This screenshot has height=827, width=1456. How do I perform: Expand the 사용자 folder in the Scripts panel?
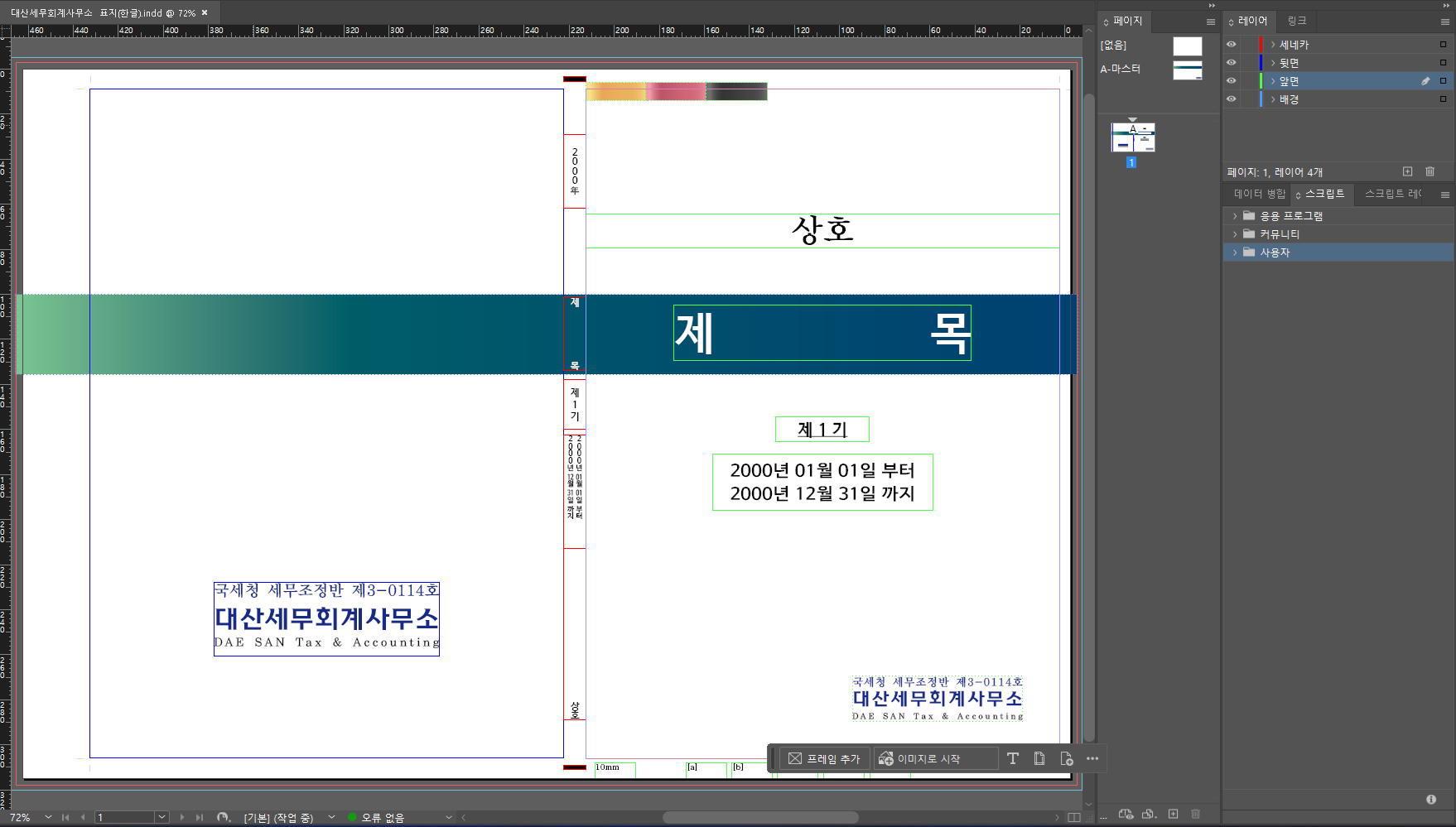(x=1236, y=252)
